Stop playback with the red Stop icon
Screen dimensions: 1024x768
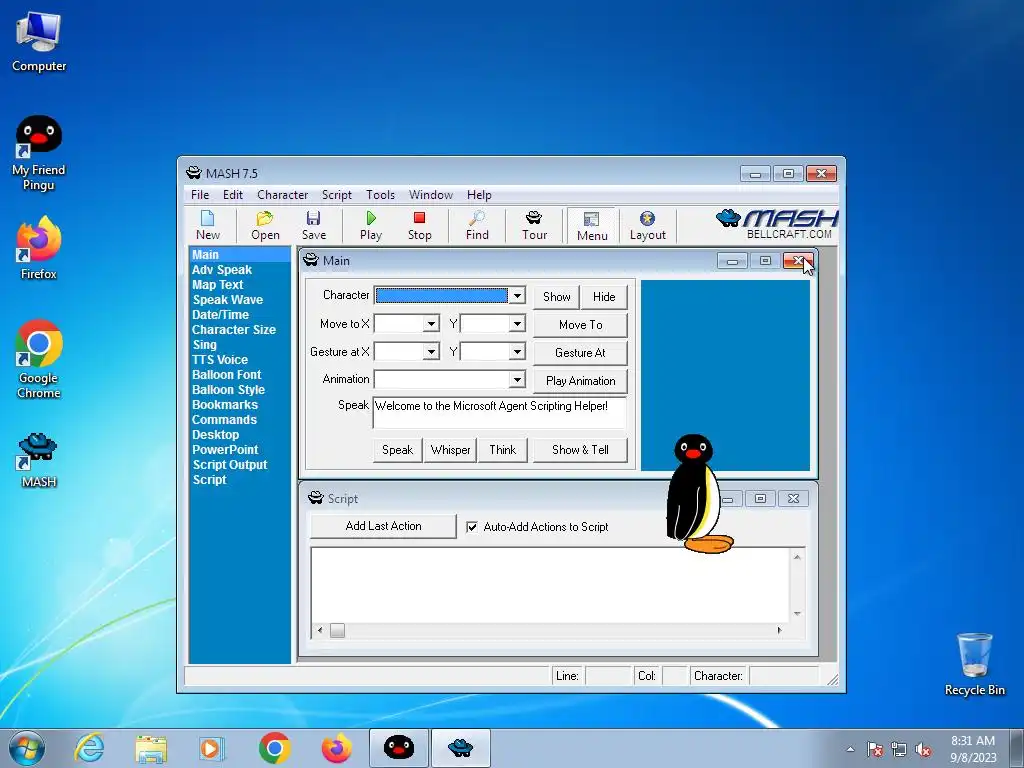(419, 225)
